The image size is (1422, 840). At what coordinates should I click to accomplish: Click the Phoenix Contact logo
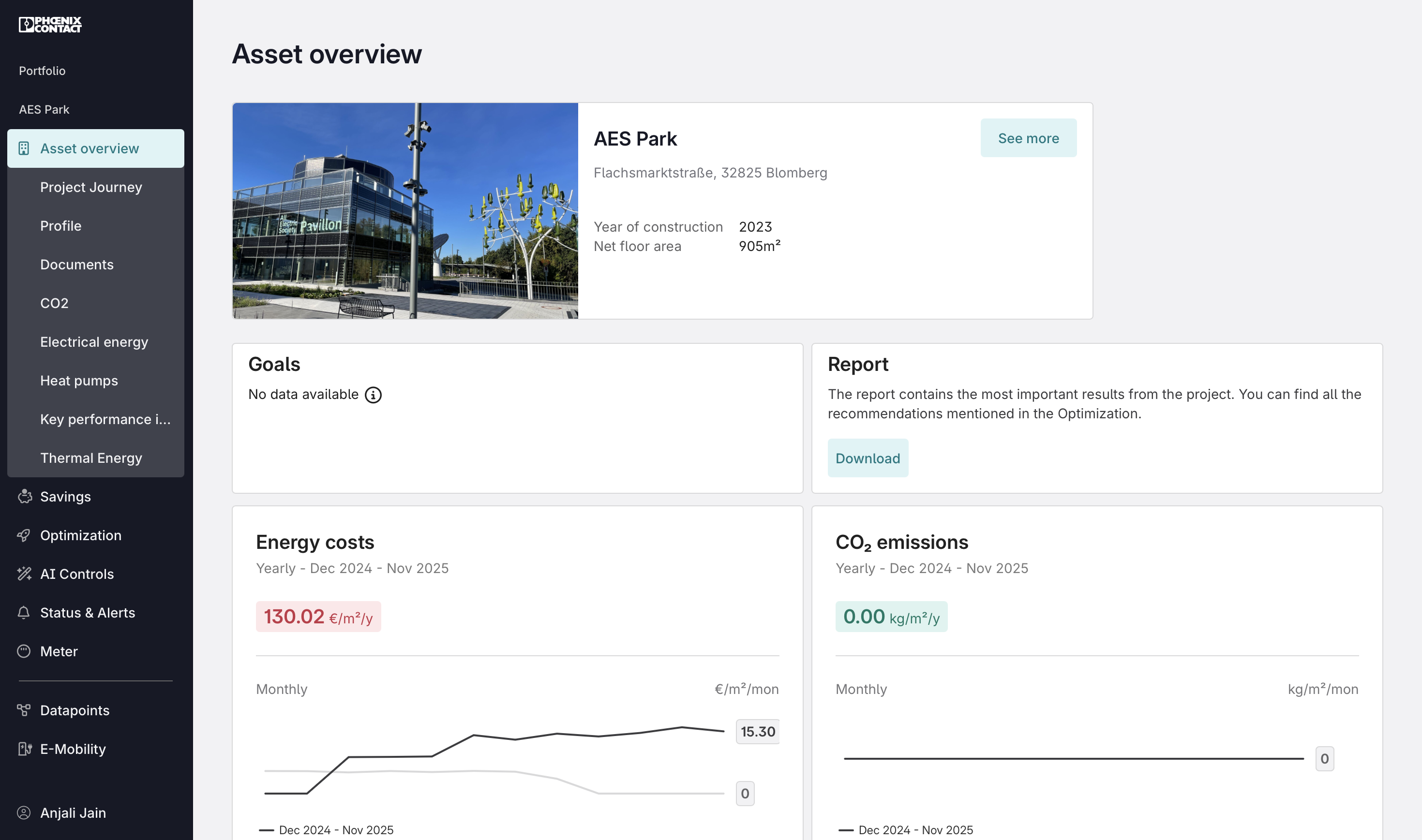tap(50, 24)
